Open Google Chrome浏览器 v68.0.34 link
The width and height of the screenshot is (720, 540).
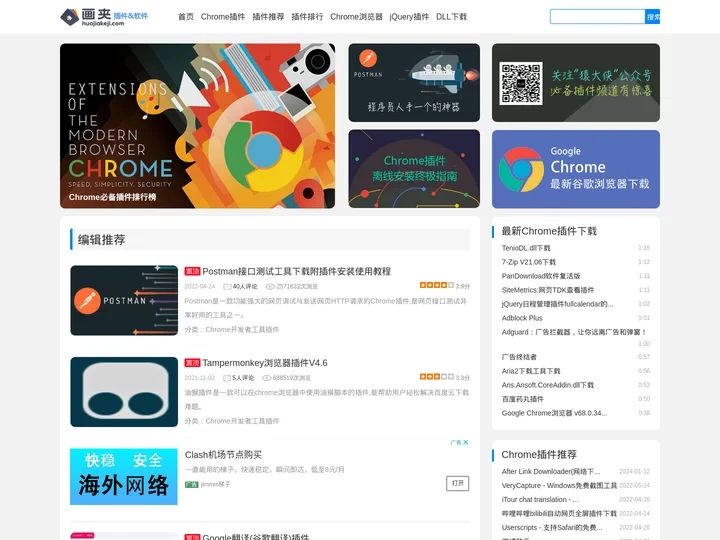[554, 413]
